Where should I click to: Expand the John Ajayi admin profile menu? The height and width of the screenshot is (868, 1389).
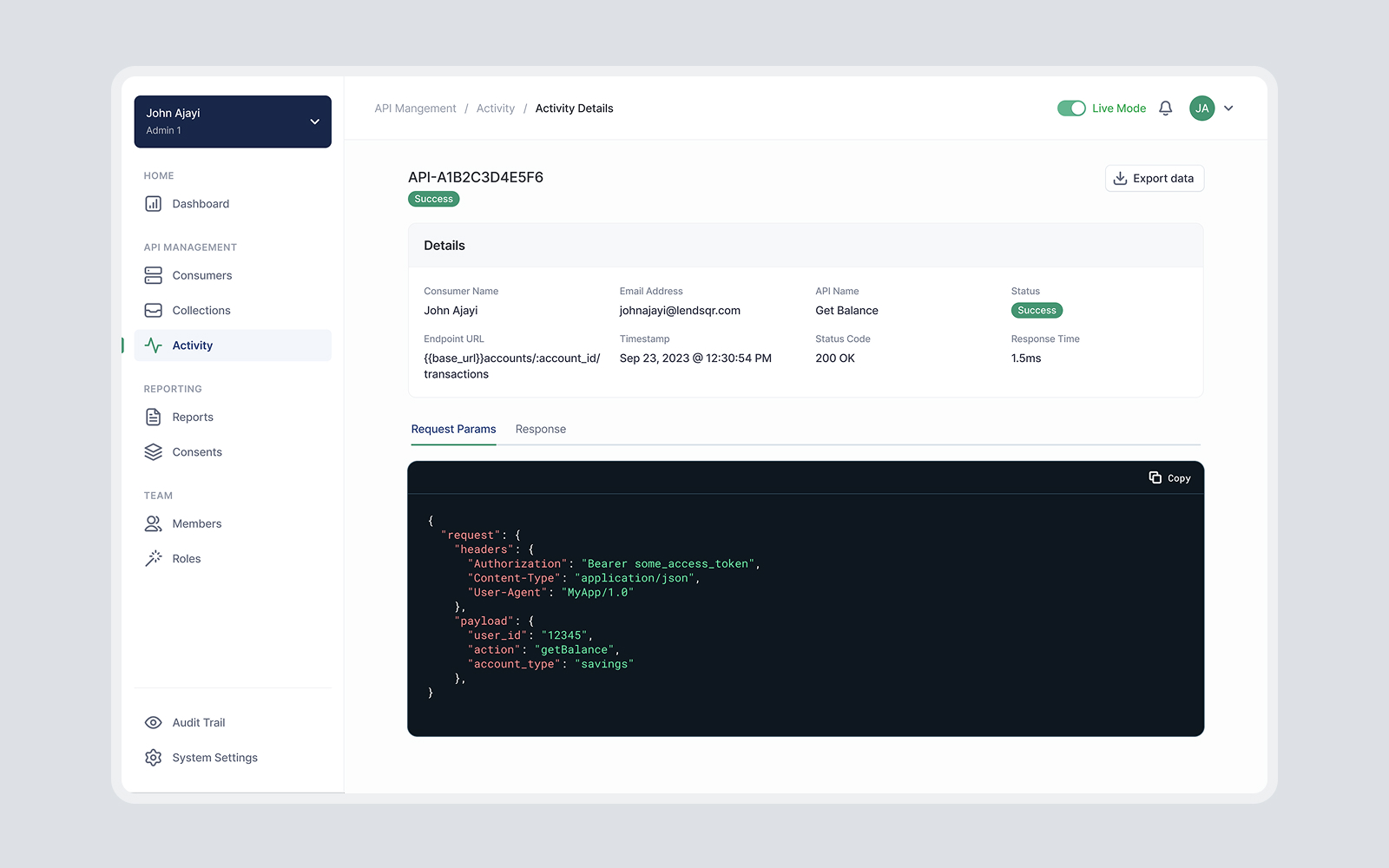pos(232,122)
